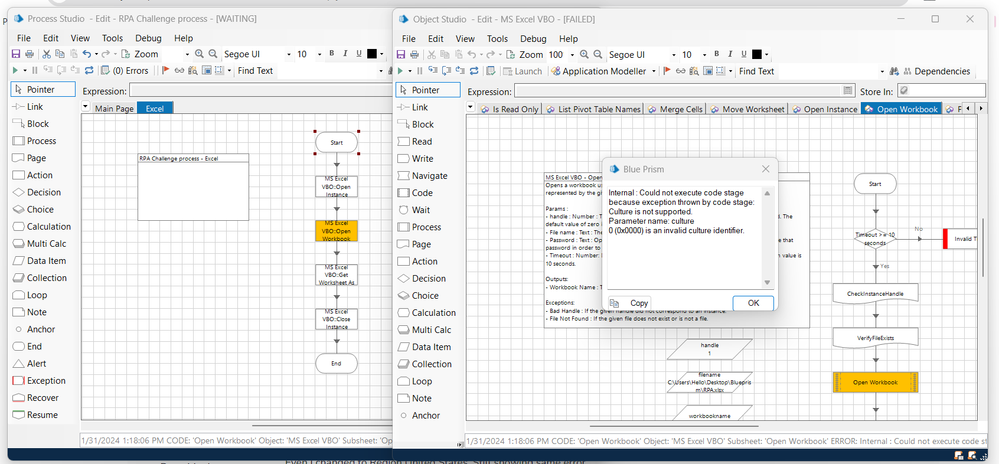Toggle Italic formatting in Process Studio
The height and width of the screenshot is (464, 999).
[345, 54]
